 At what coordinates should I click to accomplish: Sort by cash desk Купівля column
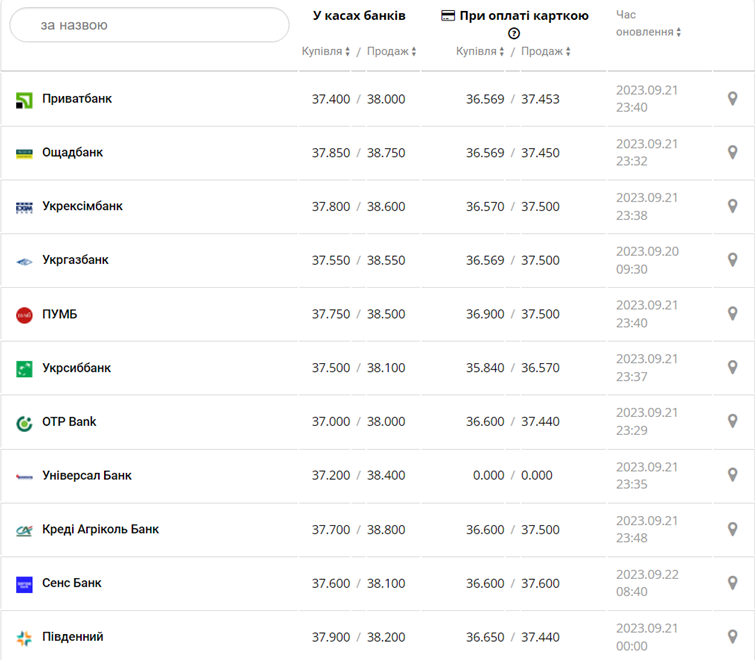click(x=326, y=51)
